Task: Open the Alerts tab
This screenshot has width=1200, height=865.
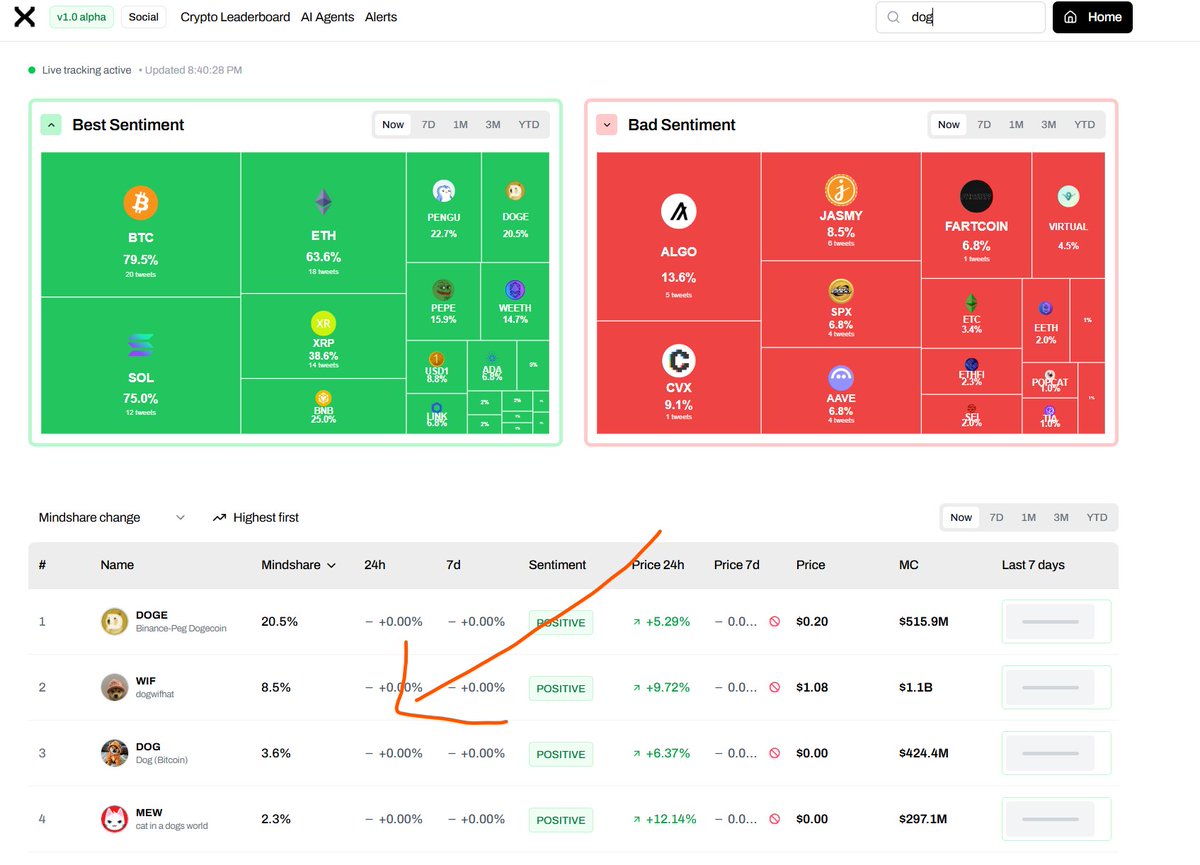Action: [381, 17]
